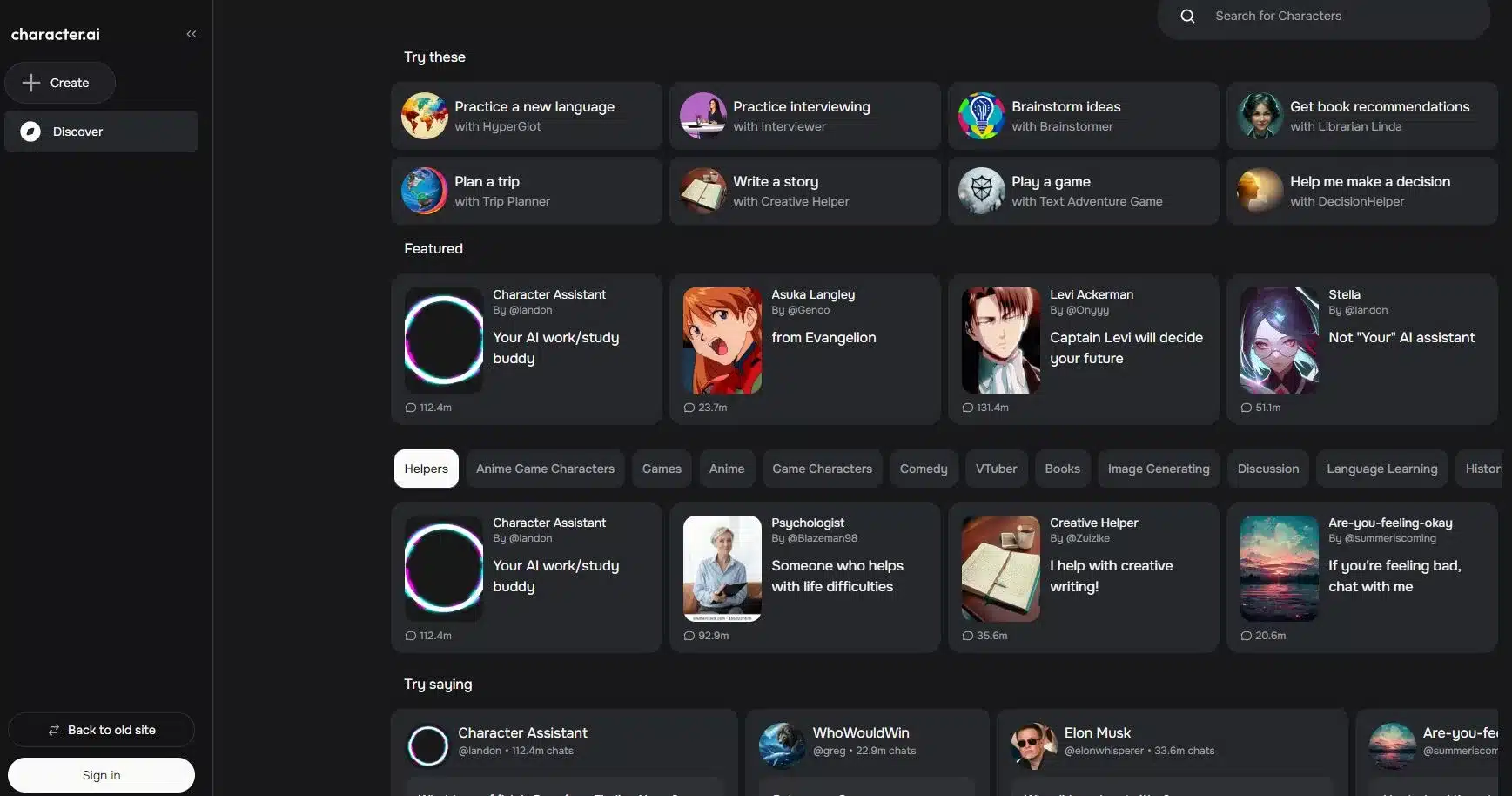Click the search magnifier icon
This screenshot has width=1512, height=796.
pos(1187,16)
